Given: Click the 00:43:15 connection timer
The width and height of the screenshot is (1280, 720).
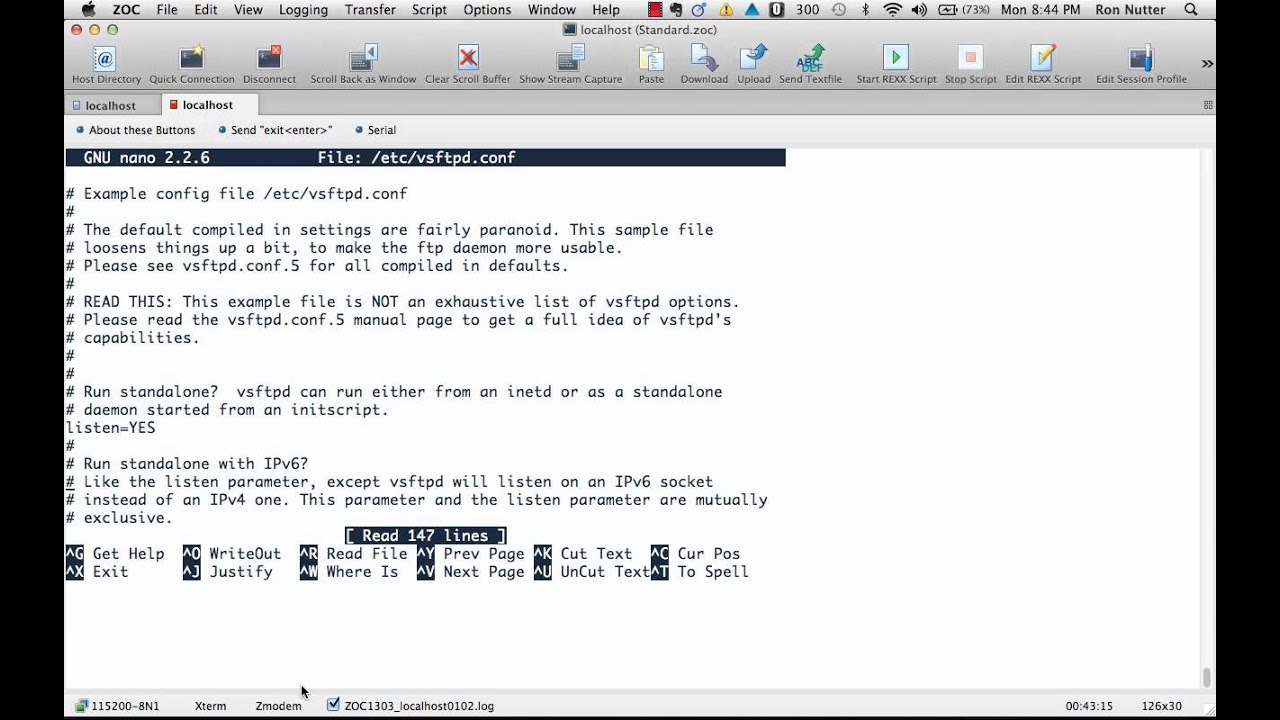Looking at the screenshot, I should 1089,706.
